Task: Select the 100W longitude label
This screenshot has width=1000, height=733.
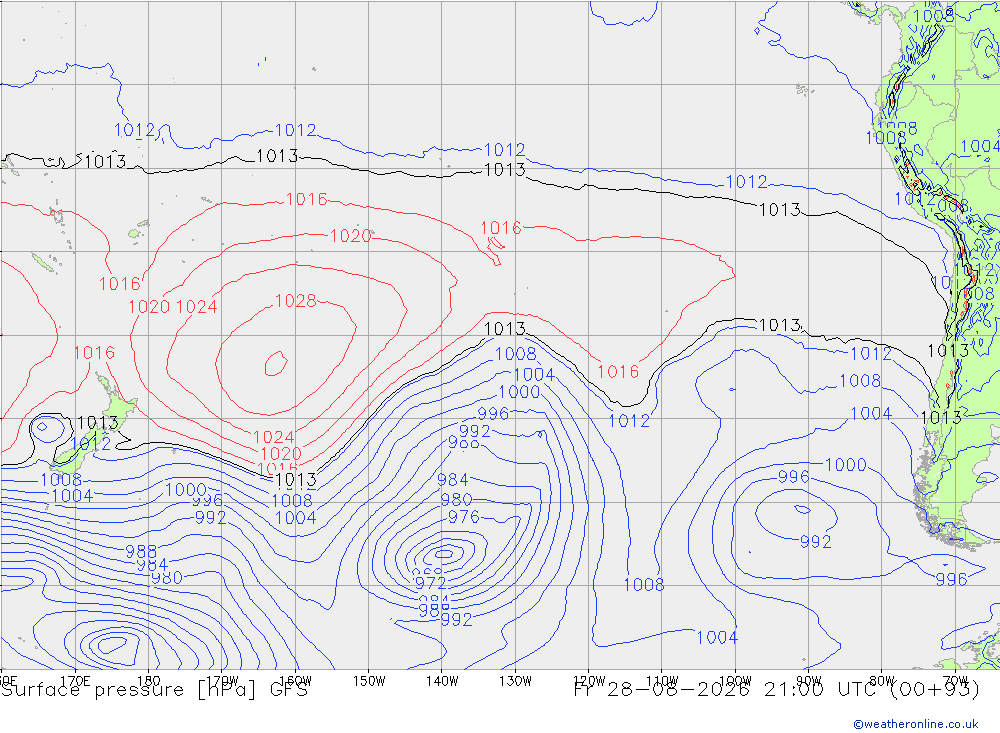Action: [x=735, y=681]
